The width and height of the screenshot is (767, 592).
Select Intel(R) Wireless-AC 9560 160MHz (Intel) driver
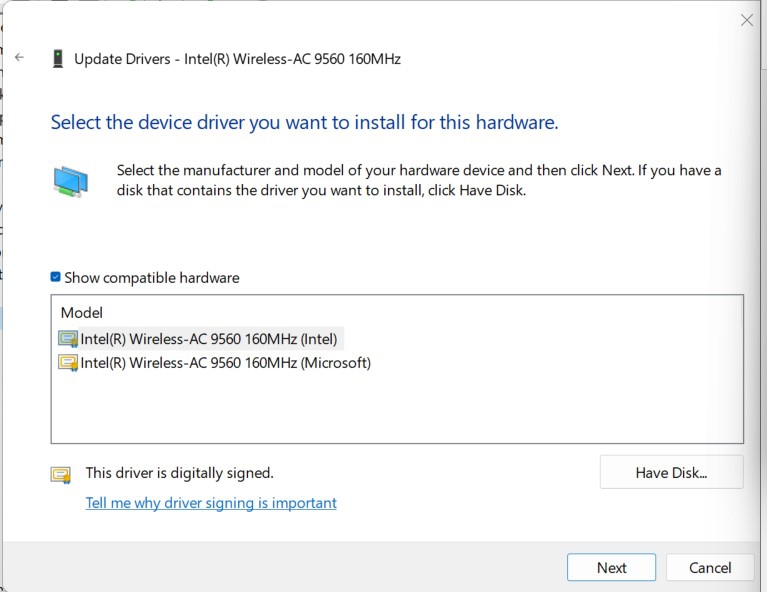coord(209,339)
